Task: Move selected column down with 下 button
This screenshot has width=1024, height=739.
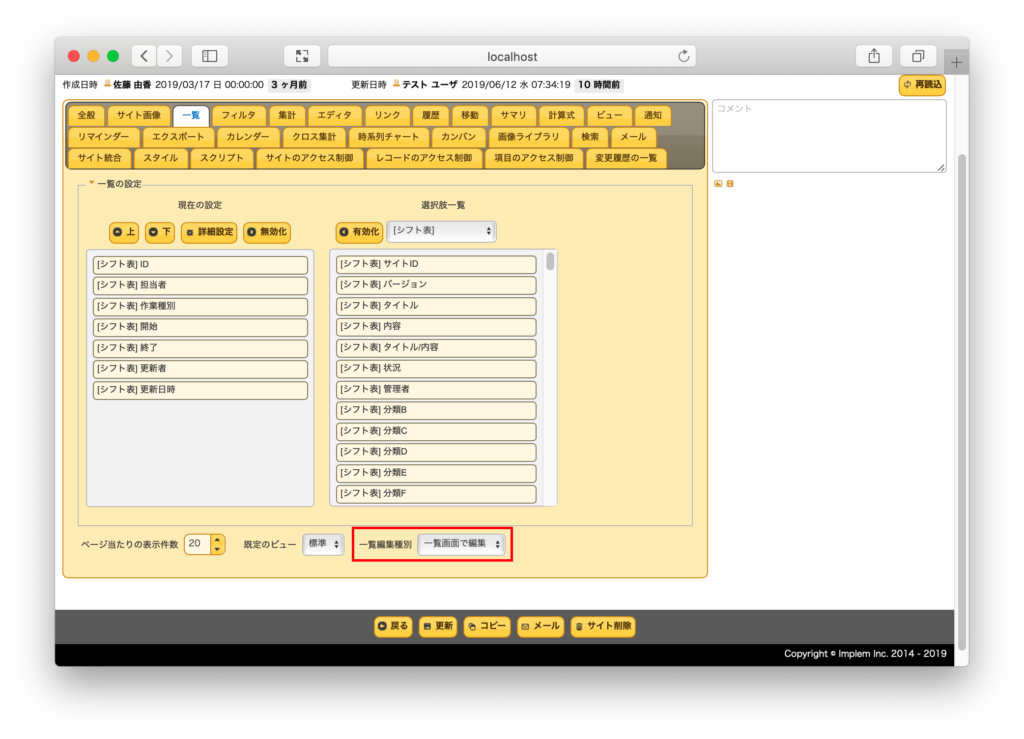Action: 160,232
